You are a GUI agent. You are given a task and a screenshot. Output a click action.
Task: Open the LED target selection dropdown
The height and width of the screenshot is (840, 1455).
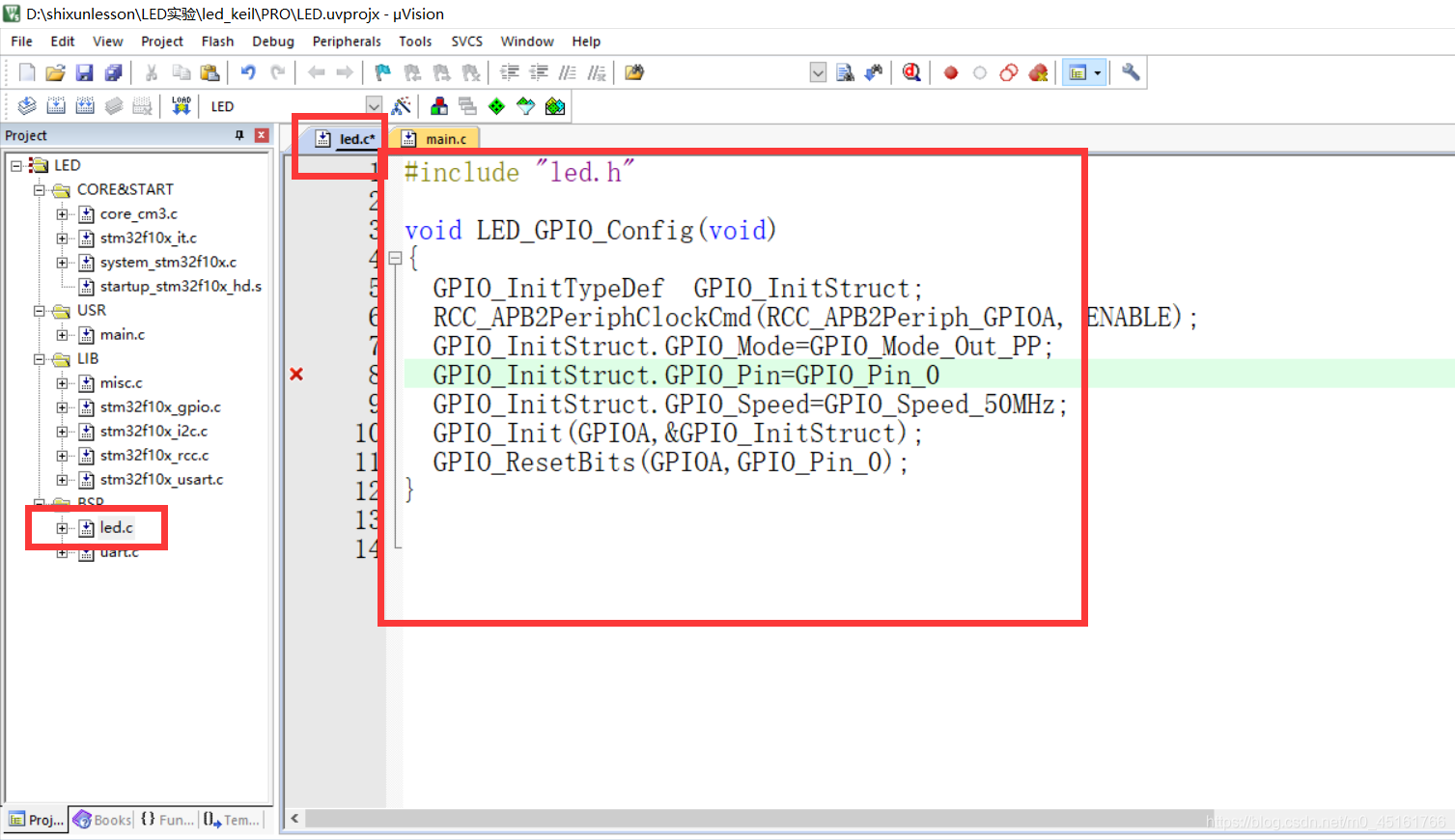click(374, 106)
